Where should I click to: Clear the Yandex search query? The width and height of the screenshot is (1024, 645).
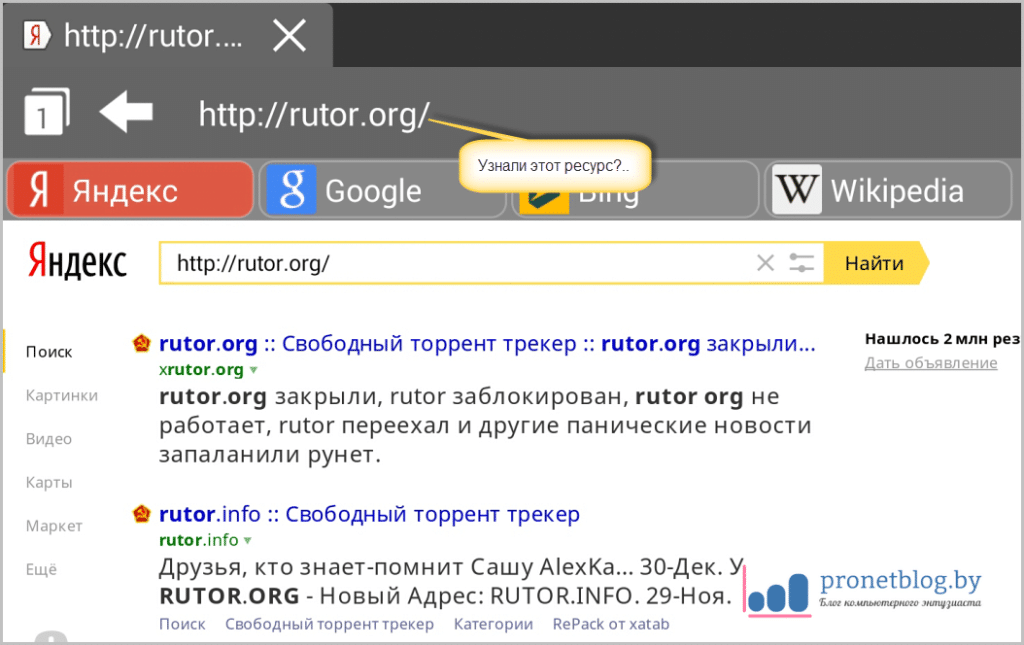click(x=765, y=263)
